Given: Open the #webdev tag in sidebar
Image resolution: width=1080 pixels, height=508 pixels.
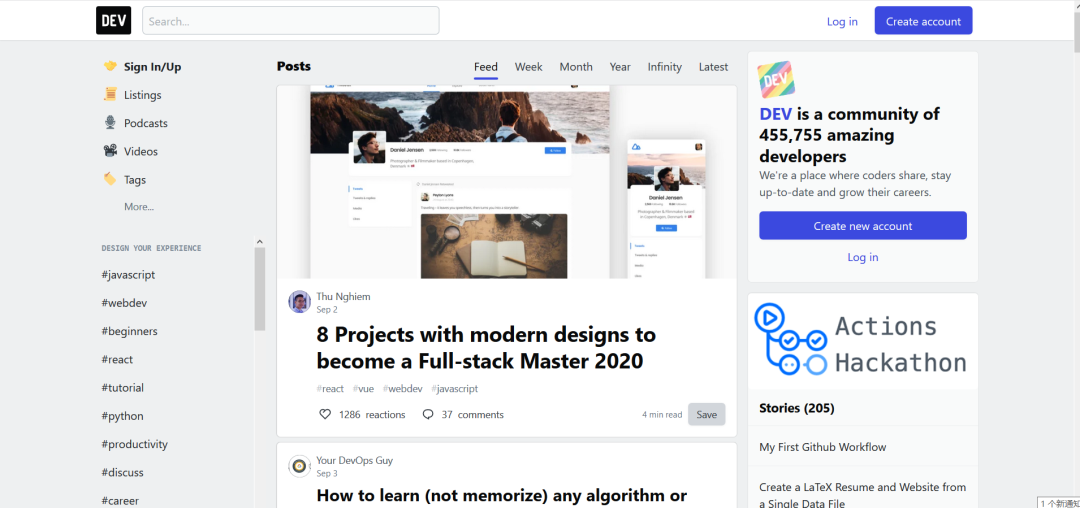Looking at the screenshot, I should [124, 303].
